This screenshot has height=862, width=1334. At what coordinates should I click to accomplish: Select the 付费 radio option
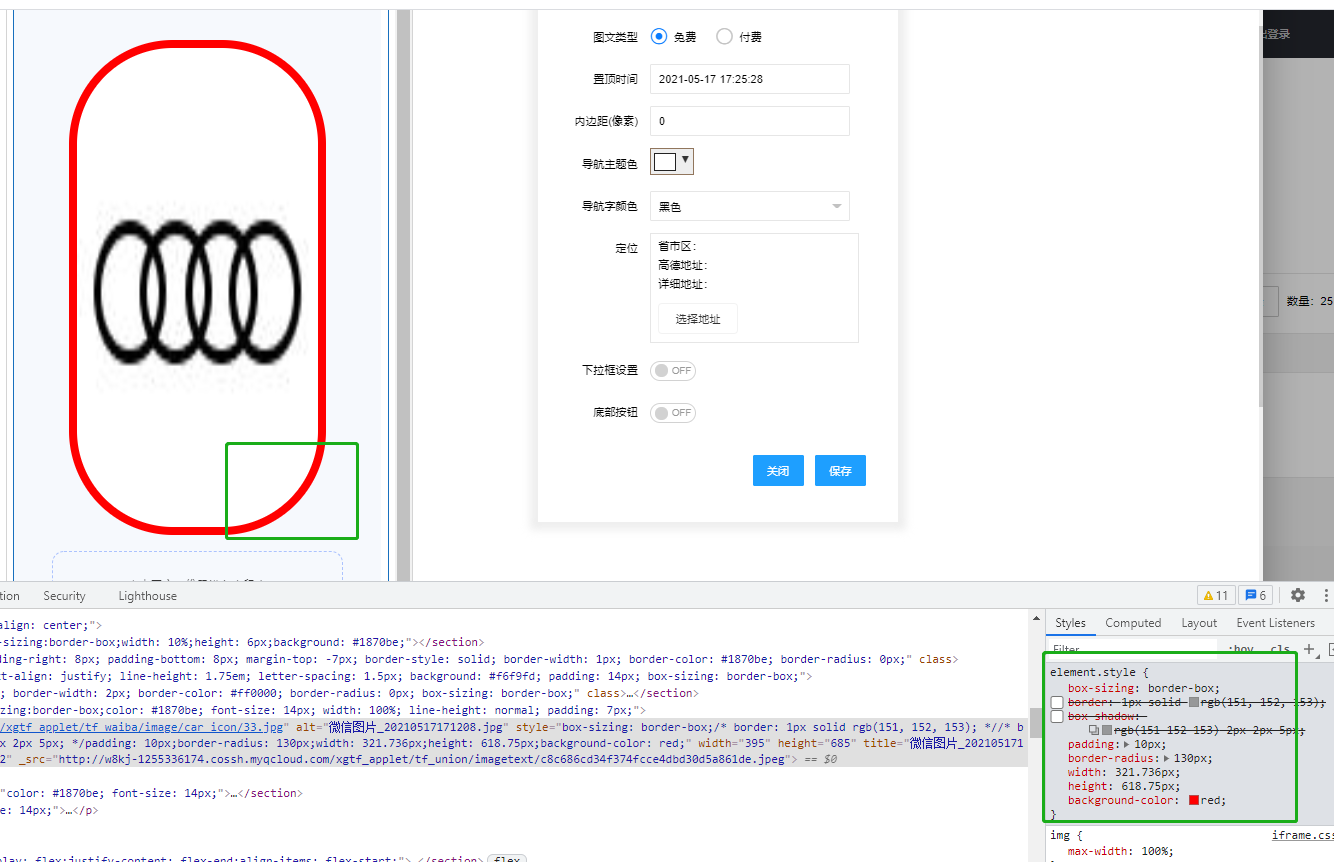click(x=725, y=37)
